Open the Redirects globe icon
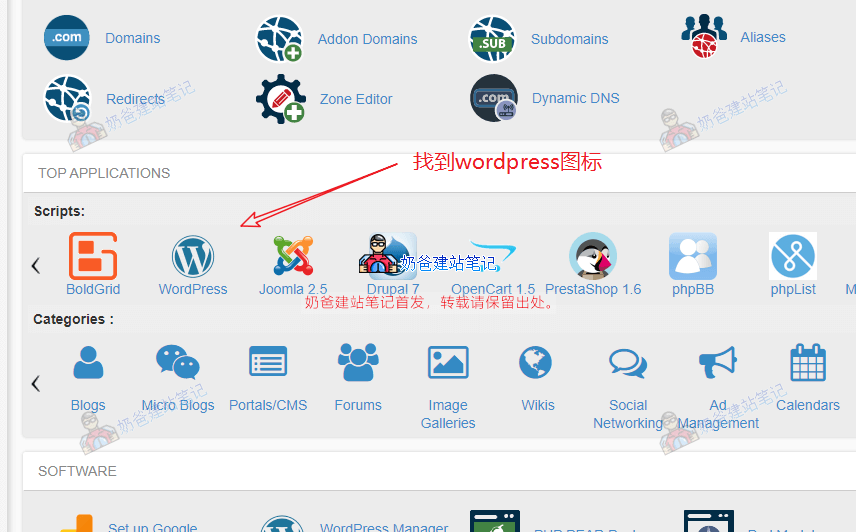This screenshot has width=856, height=532. (x=67, y=99)
